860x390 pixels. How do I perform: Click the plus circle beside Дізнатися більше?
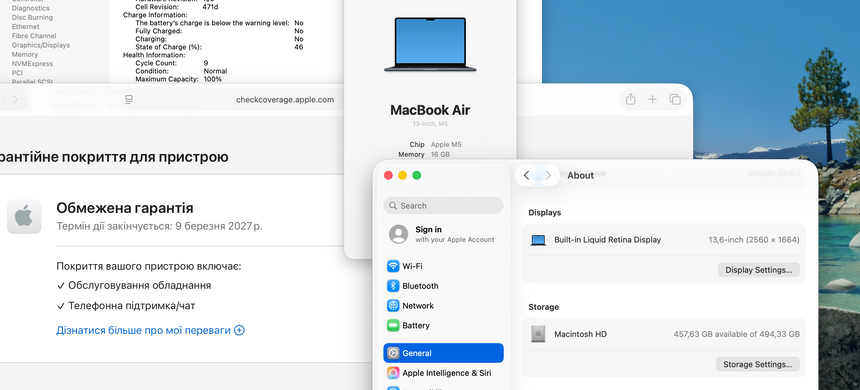click(x=239, y=330)
